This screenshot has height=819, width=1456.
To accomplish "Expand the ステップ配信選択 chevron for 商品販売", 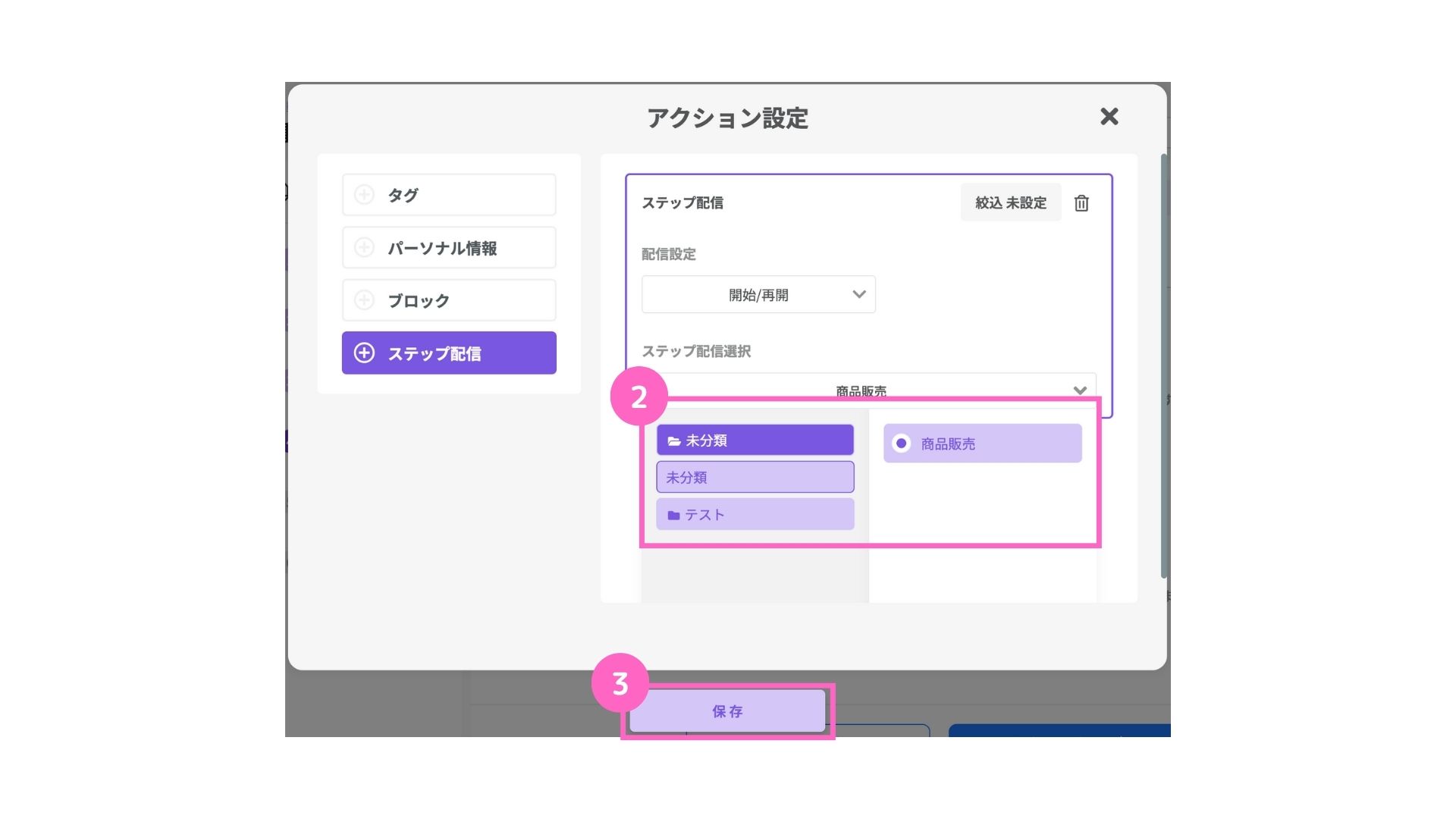I will click(x=1080, y=391).
